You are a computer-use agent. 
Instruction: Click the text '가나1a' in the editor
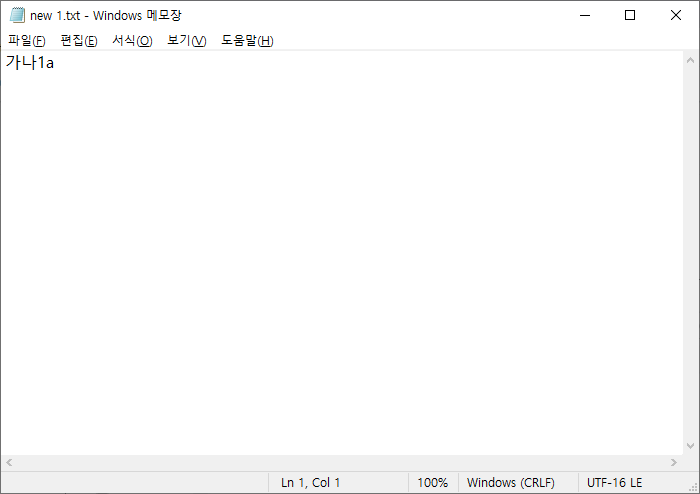click(29, 62)
